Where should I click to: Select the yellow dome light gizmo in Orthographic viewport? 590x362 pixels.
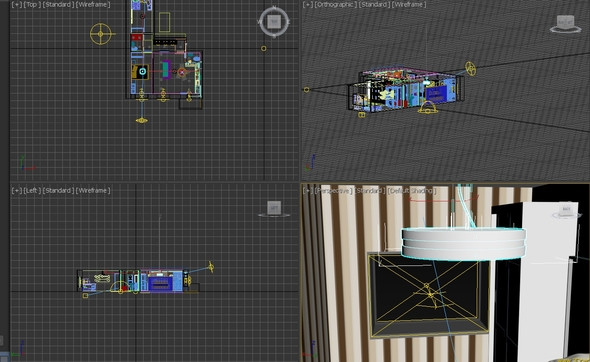427,108
